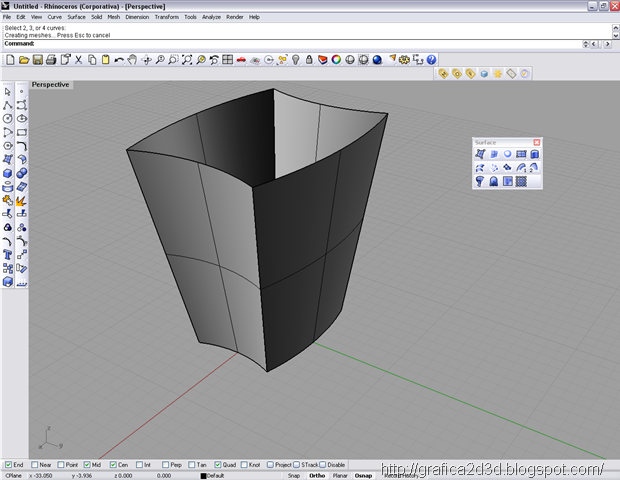
Task: Open a file with the folder icon
Action: pos(24,60)
